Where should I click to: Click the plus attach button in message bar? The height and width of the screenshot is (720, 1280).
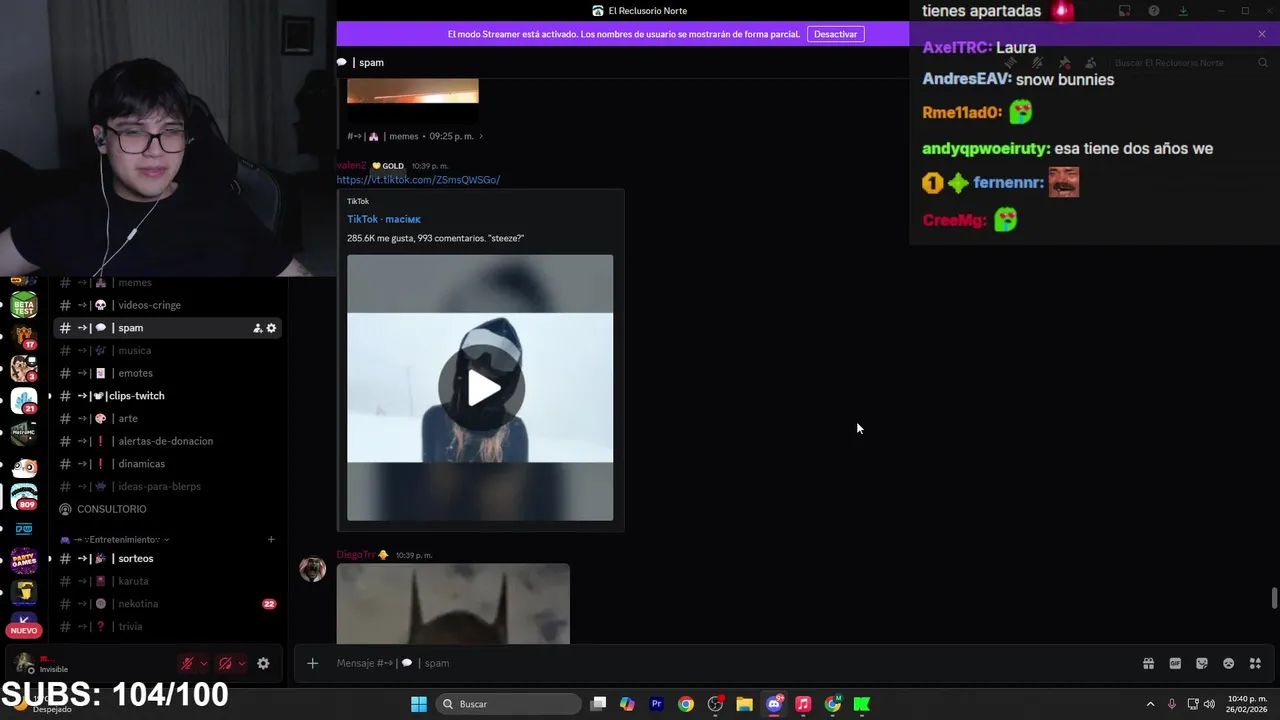tap(312, 663)
